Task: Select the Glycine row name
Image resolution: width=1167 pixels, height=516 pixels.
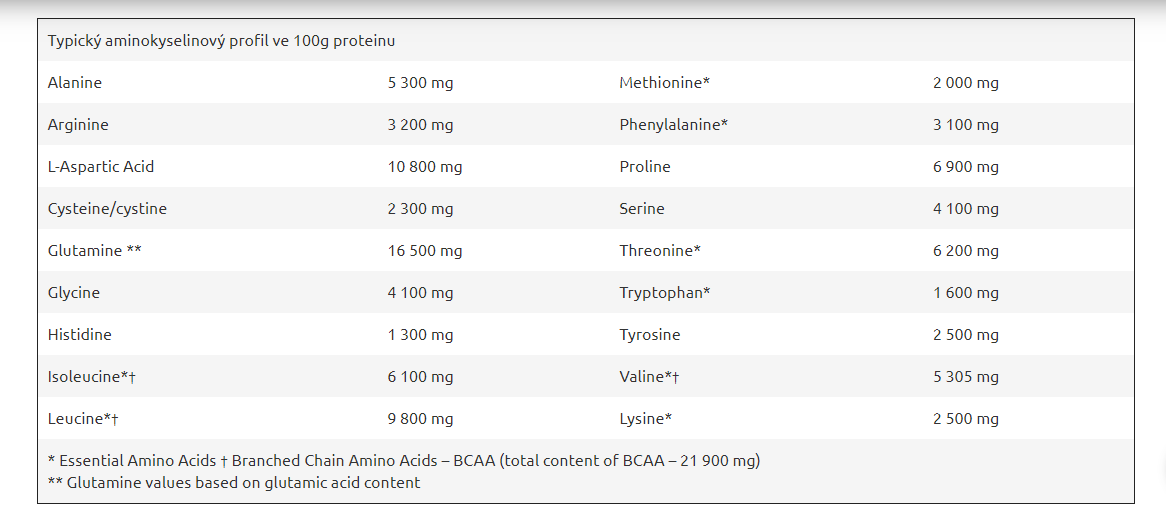Action: (74, 293)
